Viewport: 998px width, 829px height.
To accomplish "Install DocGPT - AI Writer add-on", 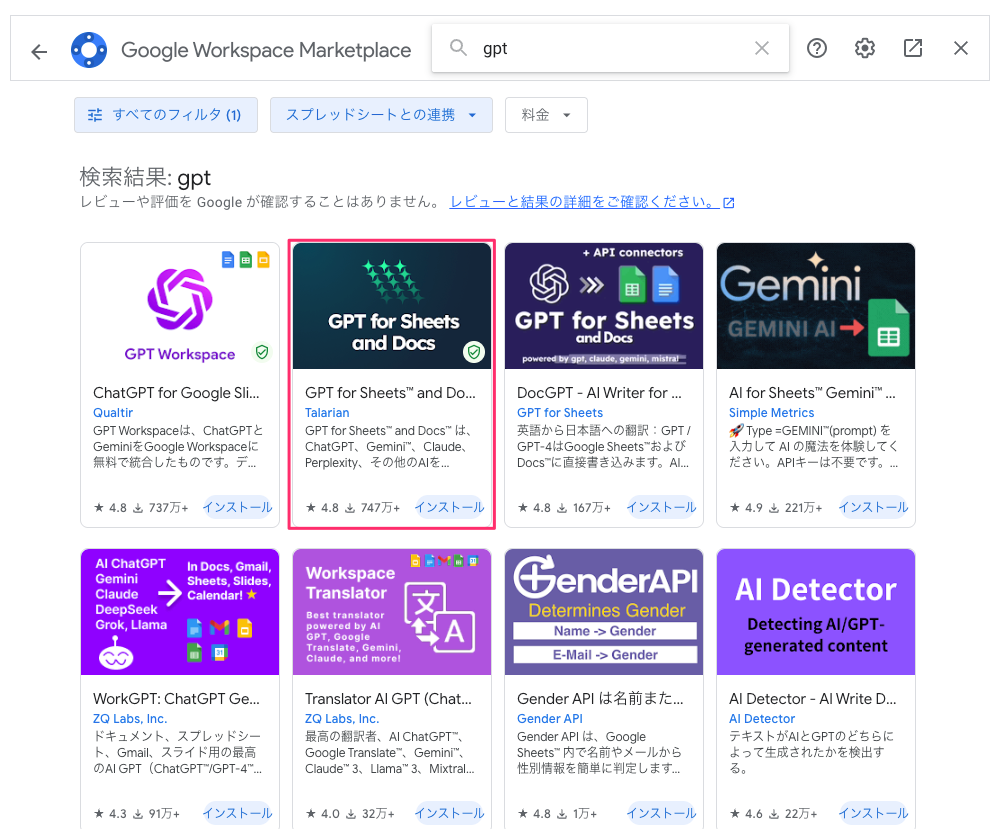I will [x=661, y=507].
